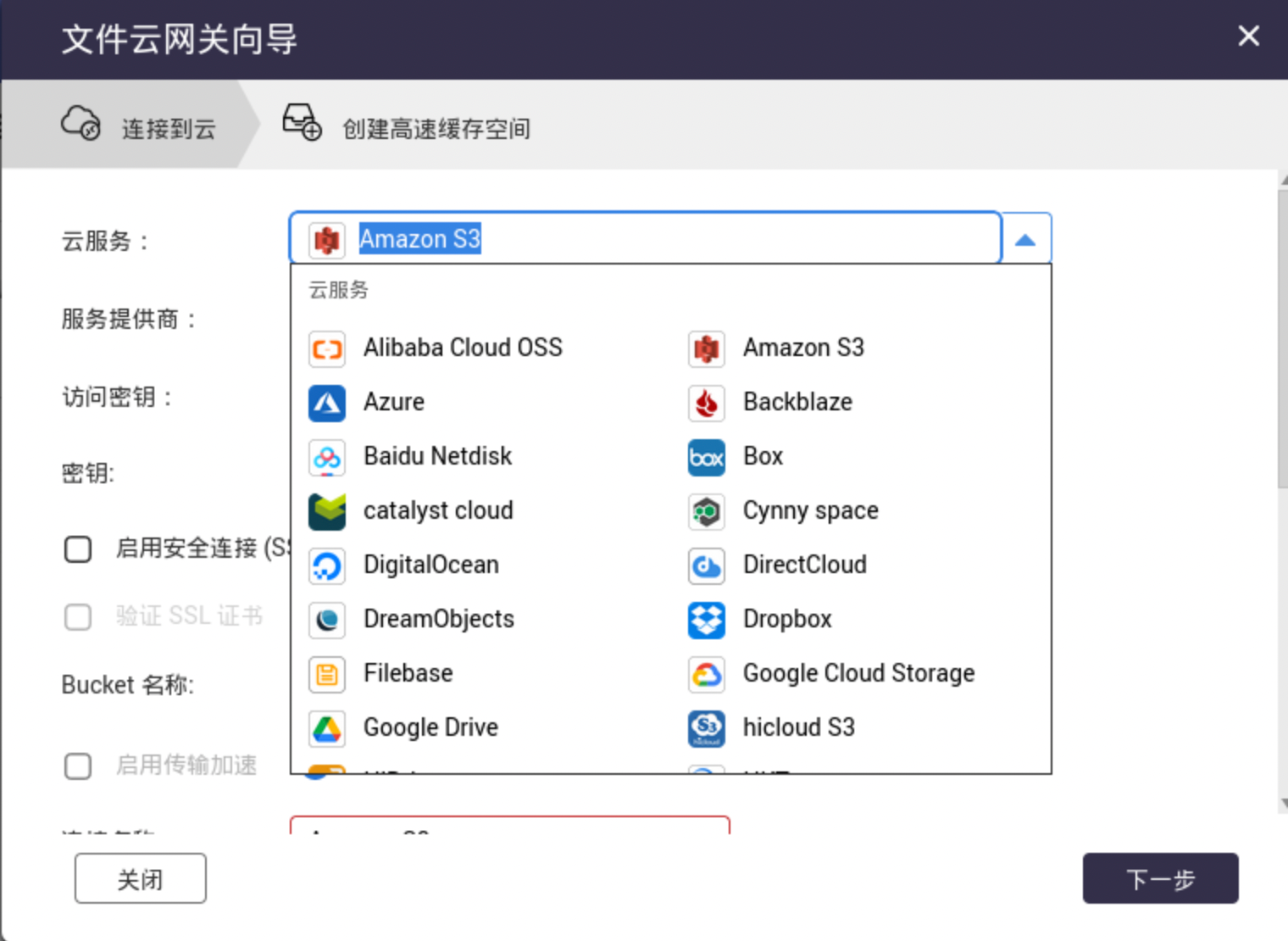Toggle the 验证 SSL 证书 checkbox
1288x941 pixels.
click(x=78, y=616)
